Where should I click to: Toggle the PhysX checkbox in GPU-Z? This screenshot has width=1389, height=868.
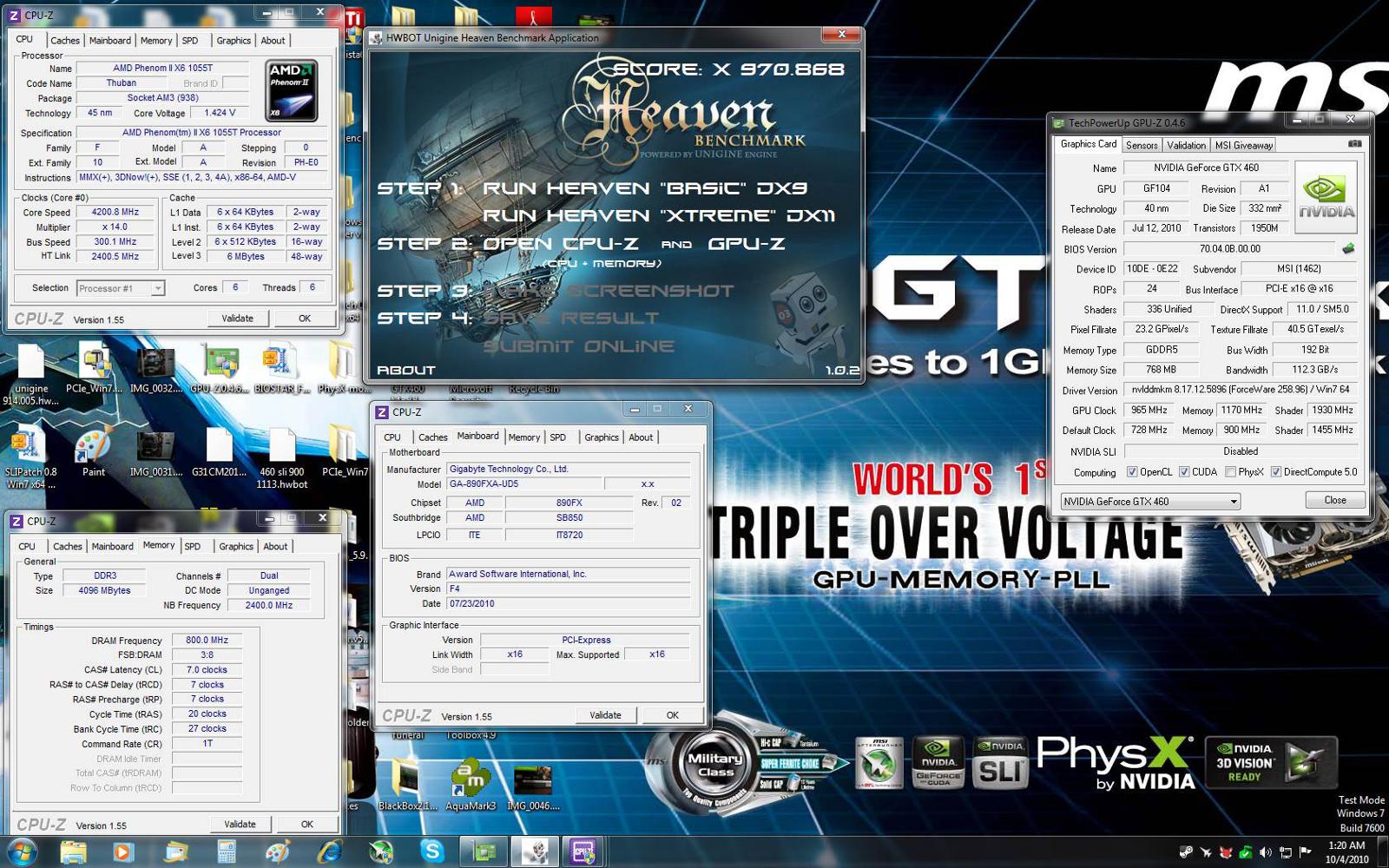tap(1230, 472)
